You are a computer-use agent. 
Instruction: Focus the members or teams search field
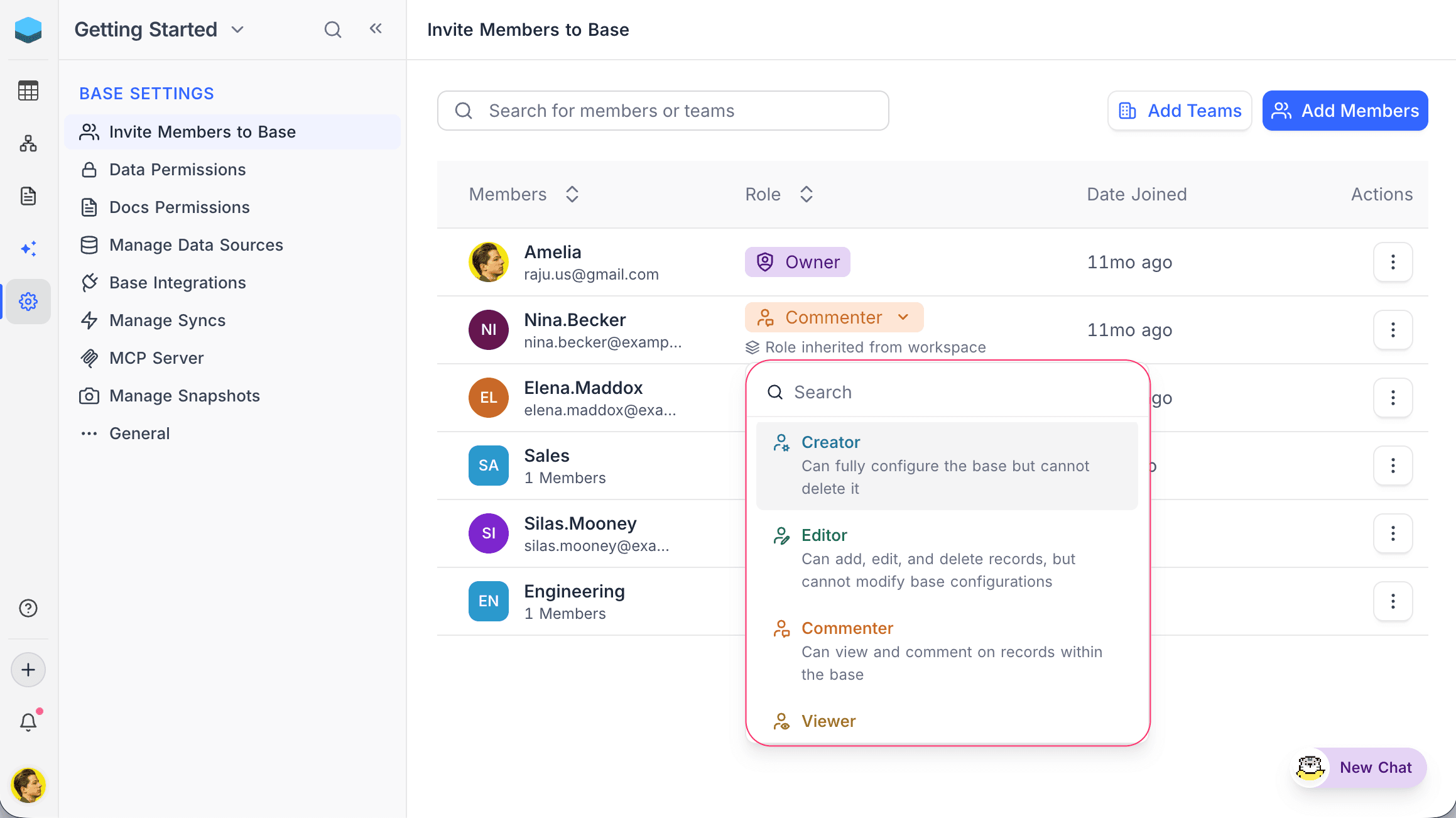point(663,111)
